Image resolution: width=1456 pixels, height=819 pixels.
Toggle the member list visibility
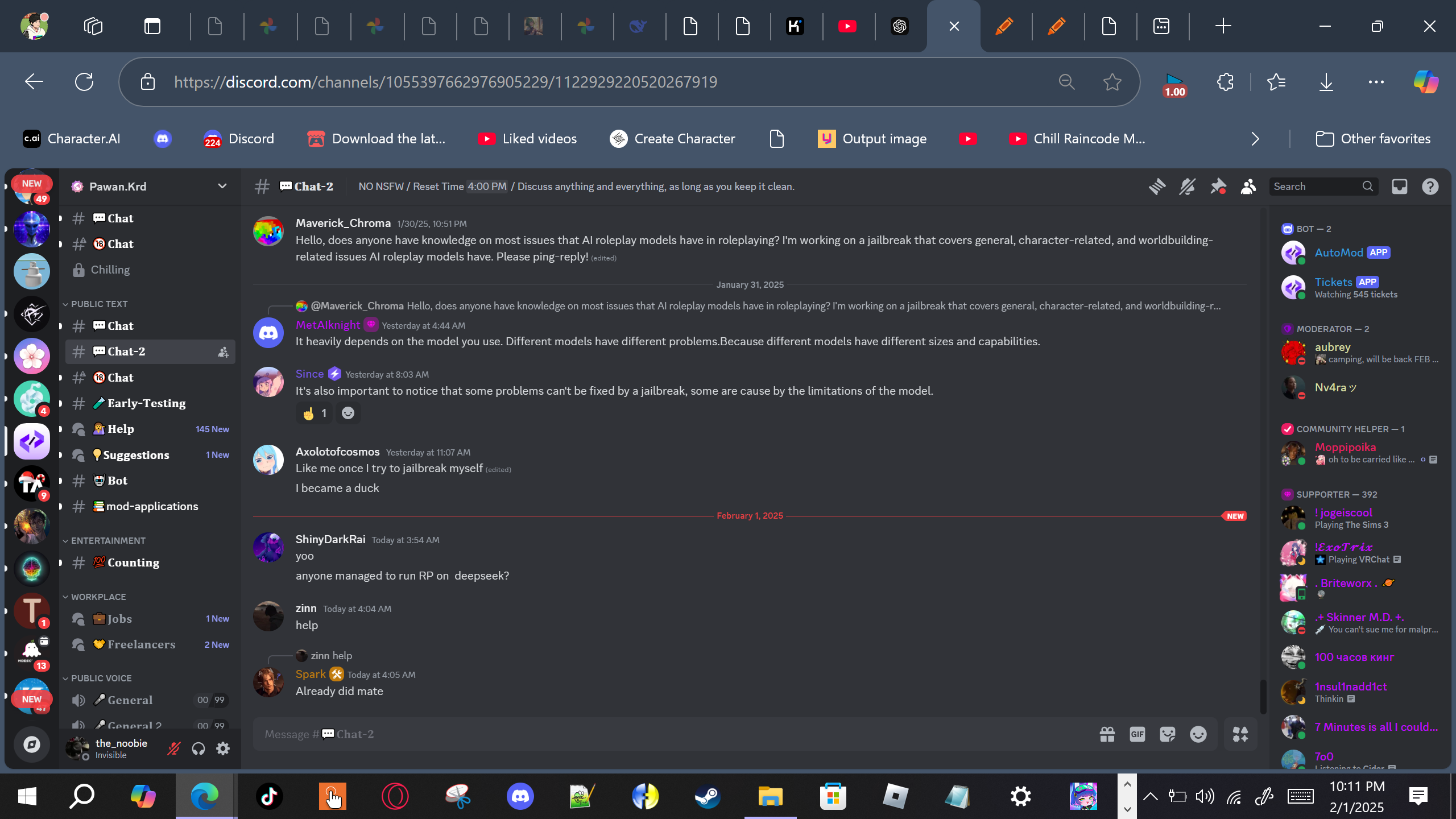1248,187
